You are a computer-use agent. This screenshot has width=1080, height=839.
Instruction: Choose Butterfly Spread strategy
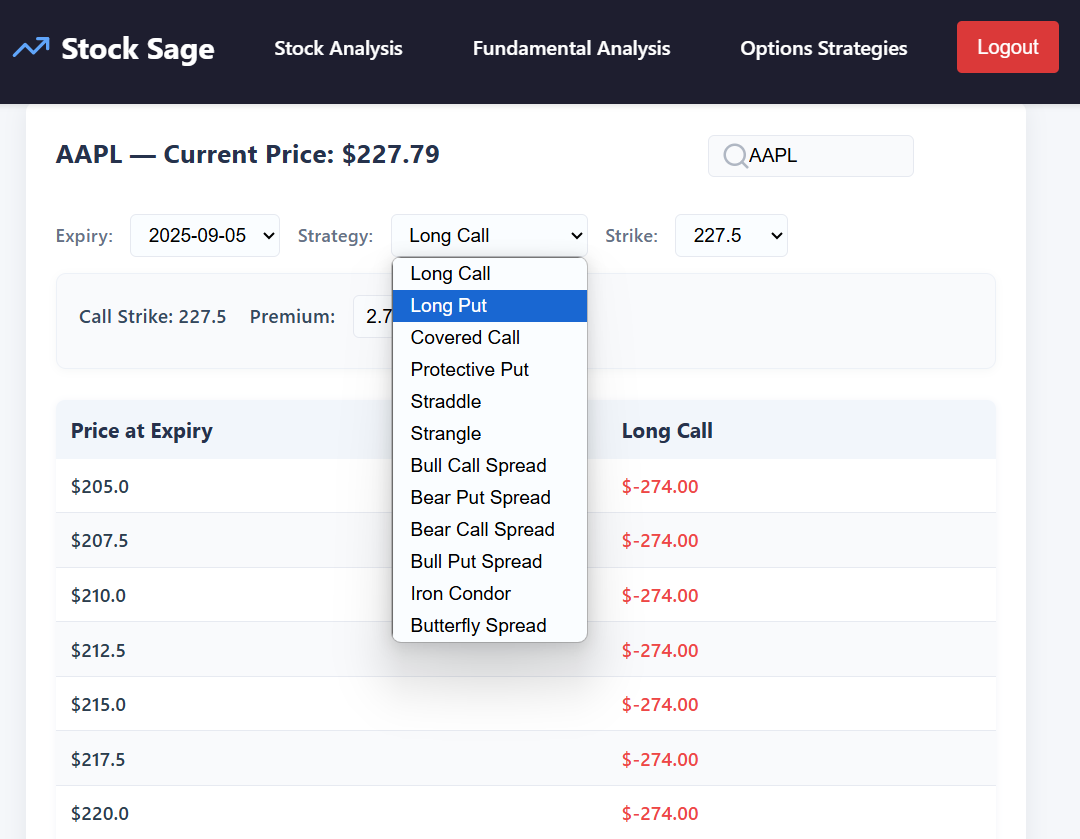(x=490, y=625)
